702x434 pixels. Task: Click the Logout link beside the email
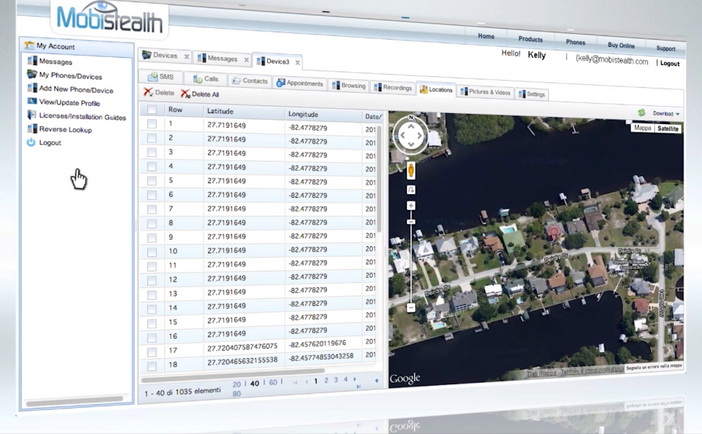(670, 62)
